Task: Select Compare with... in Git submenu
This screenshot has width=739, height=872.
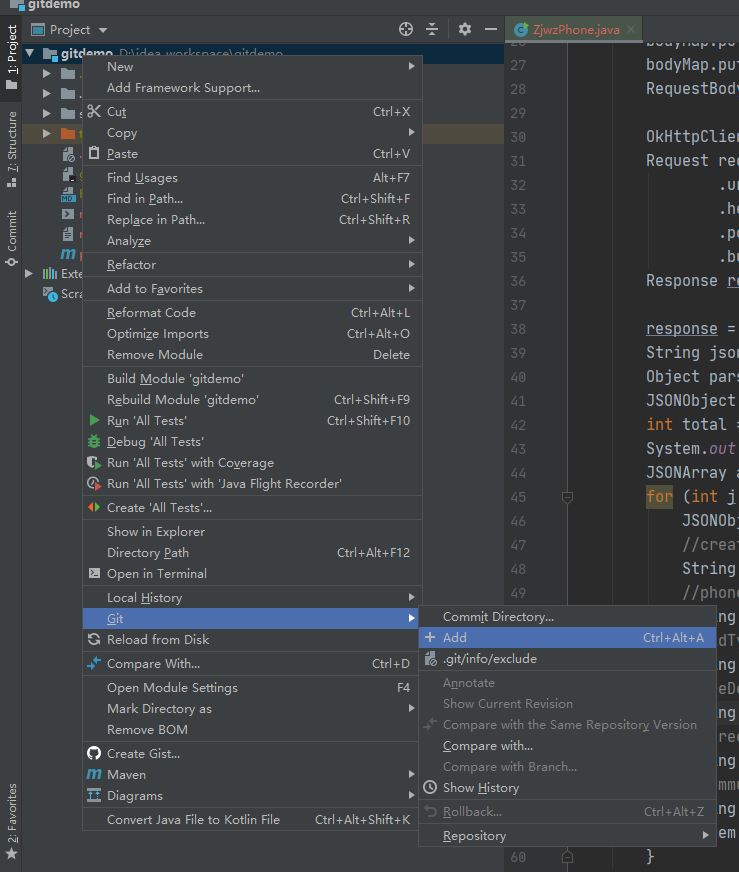Action: click(567, 746)
